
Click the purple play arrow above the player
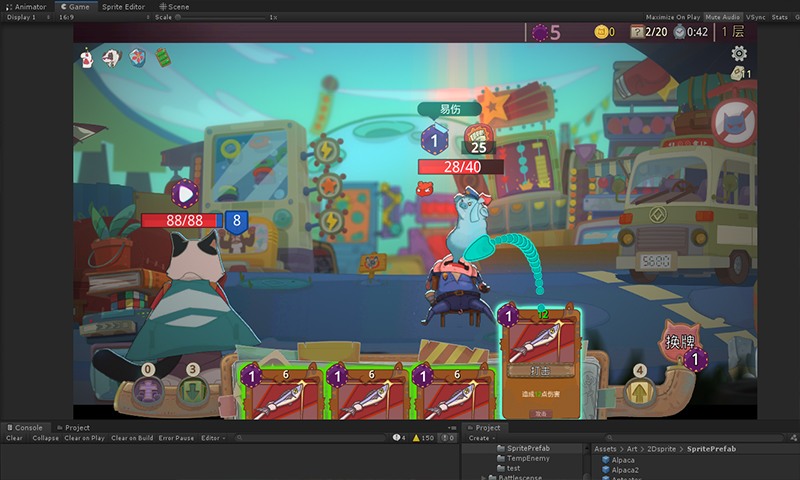[x=184, y=194]
